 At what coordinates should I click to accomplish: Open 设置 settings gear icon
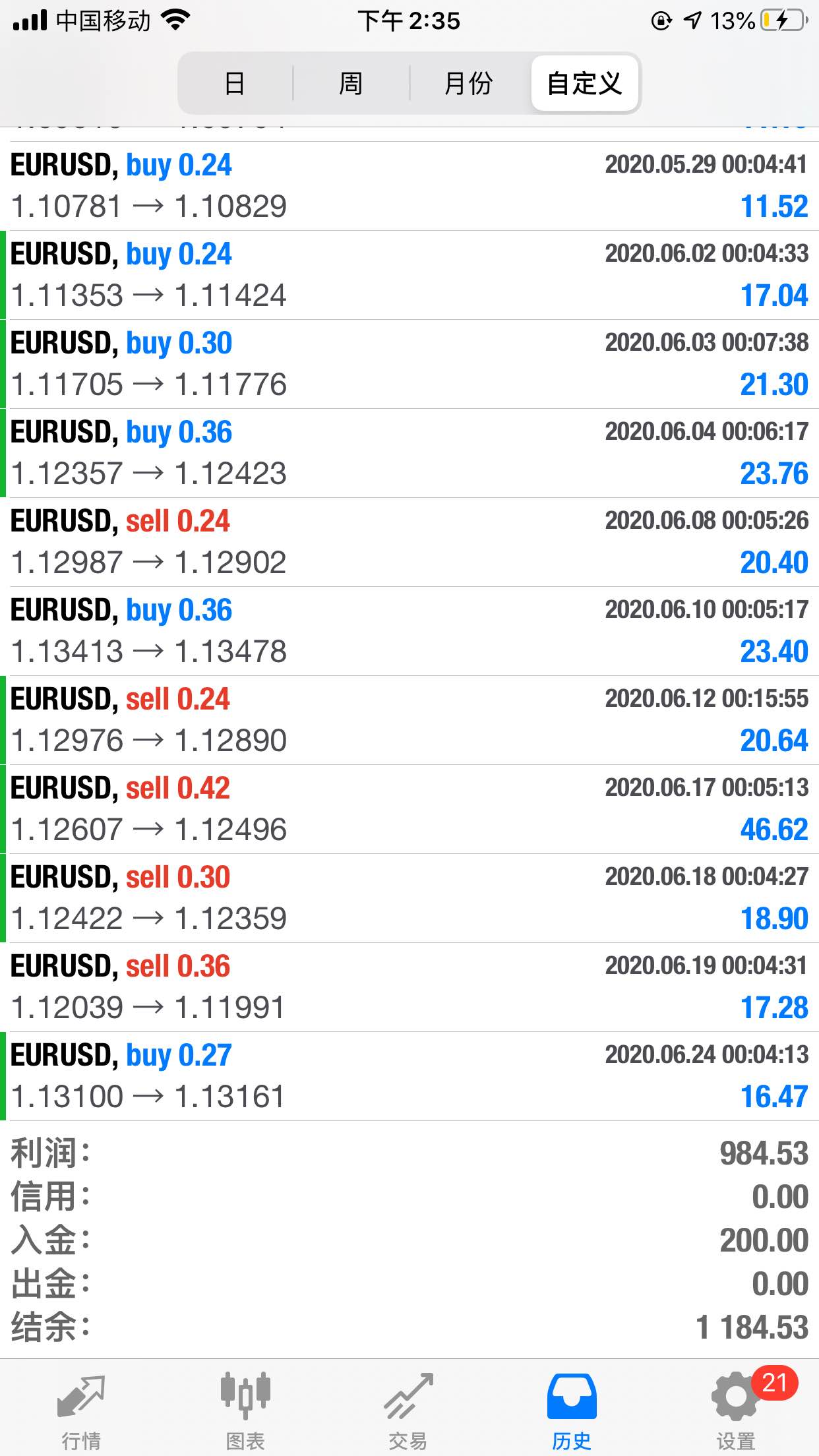tap(735, 1396)
